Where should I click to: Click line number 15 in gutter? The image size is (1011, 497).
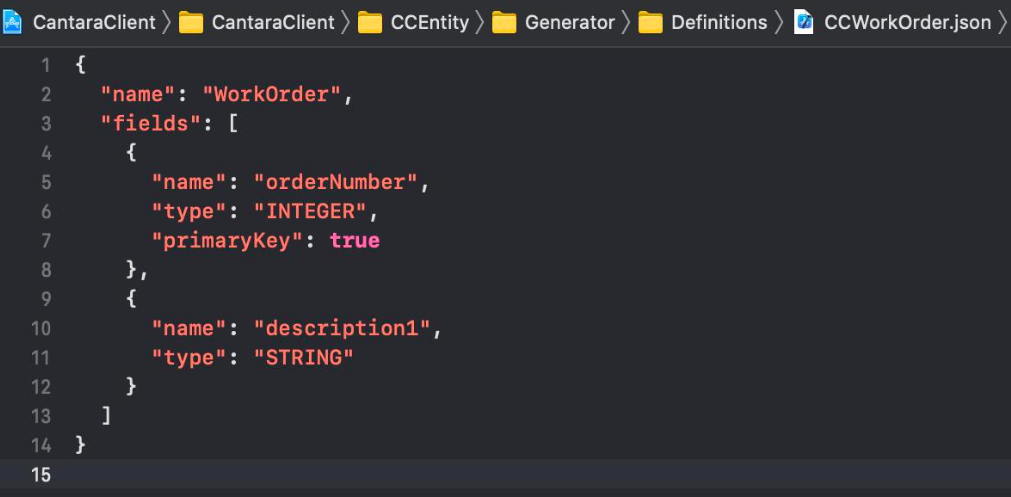41,474
